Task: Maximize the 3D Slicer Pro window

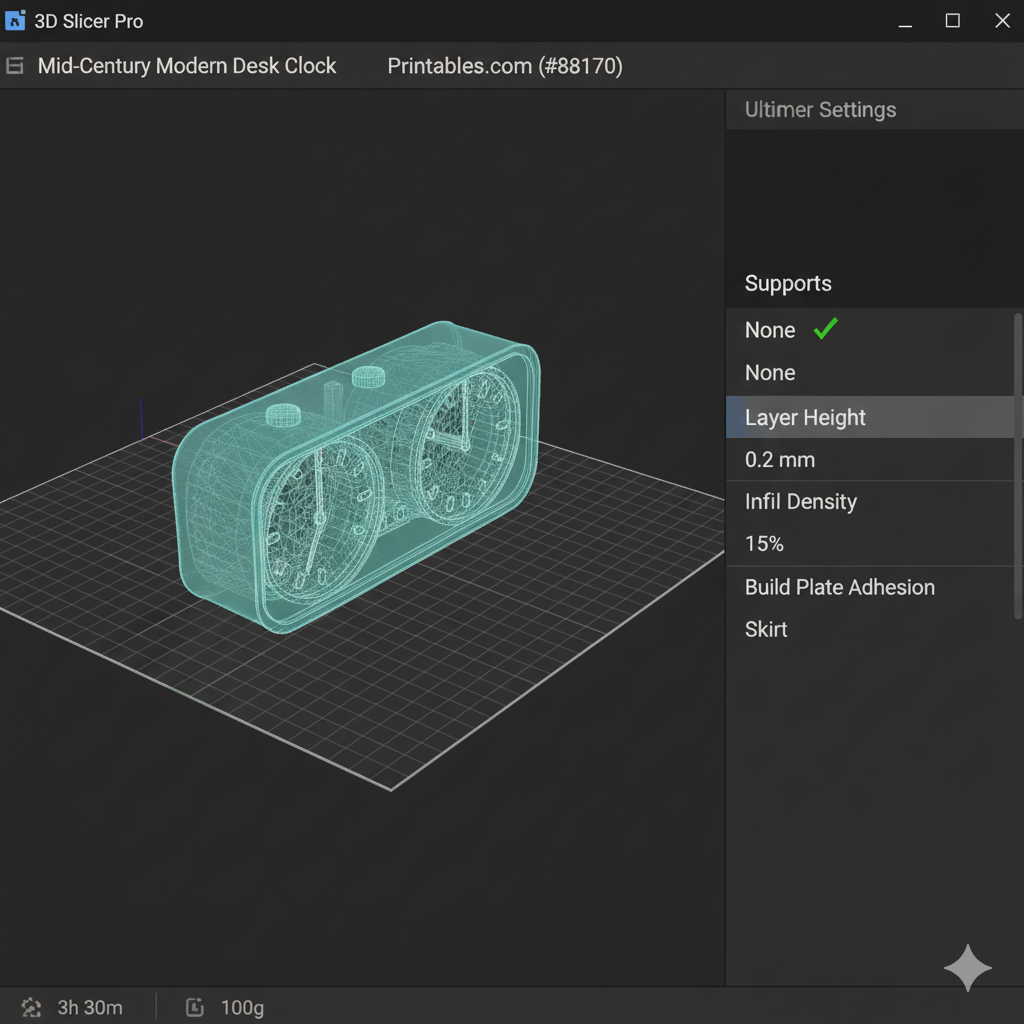Action: pos(953,21)
